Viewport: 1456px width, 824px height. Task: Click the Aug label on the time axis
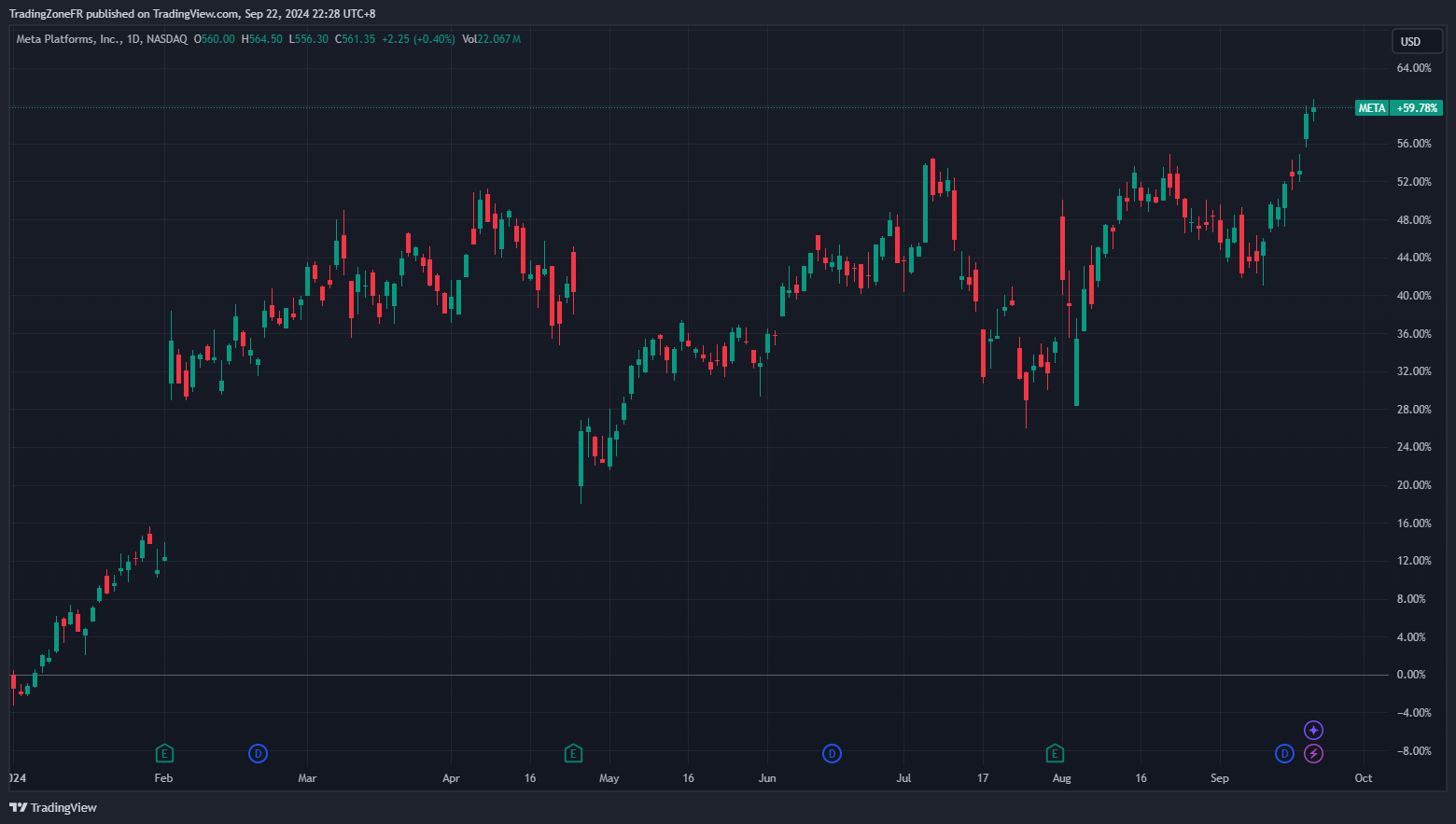(x=1061, y=778)
